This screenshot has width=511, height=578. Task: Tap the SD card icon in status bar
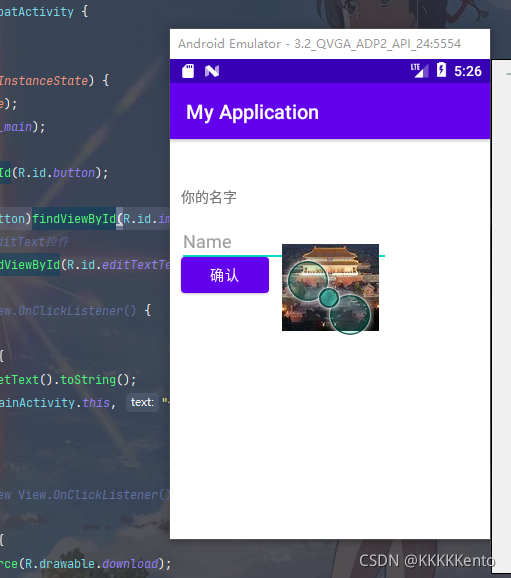tap(188, 71)
